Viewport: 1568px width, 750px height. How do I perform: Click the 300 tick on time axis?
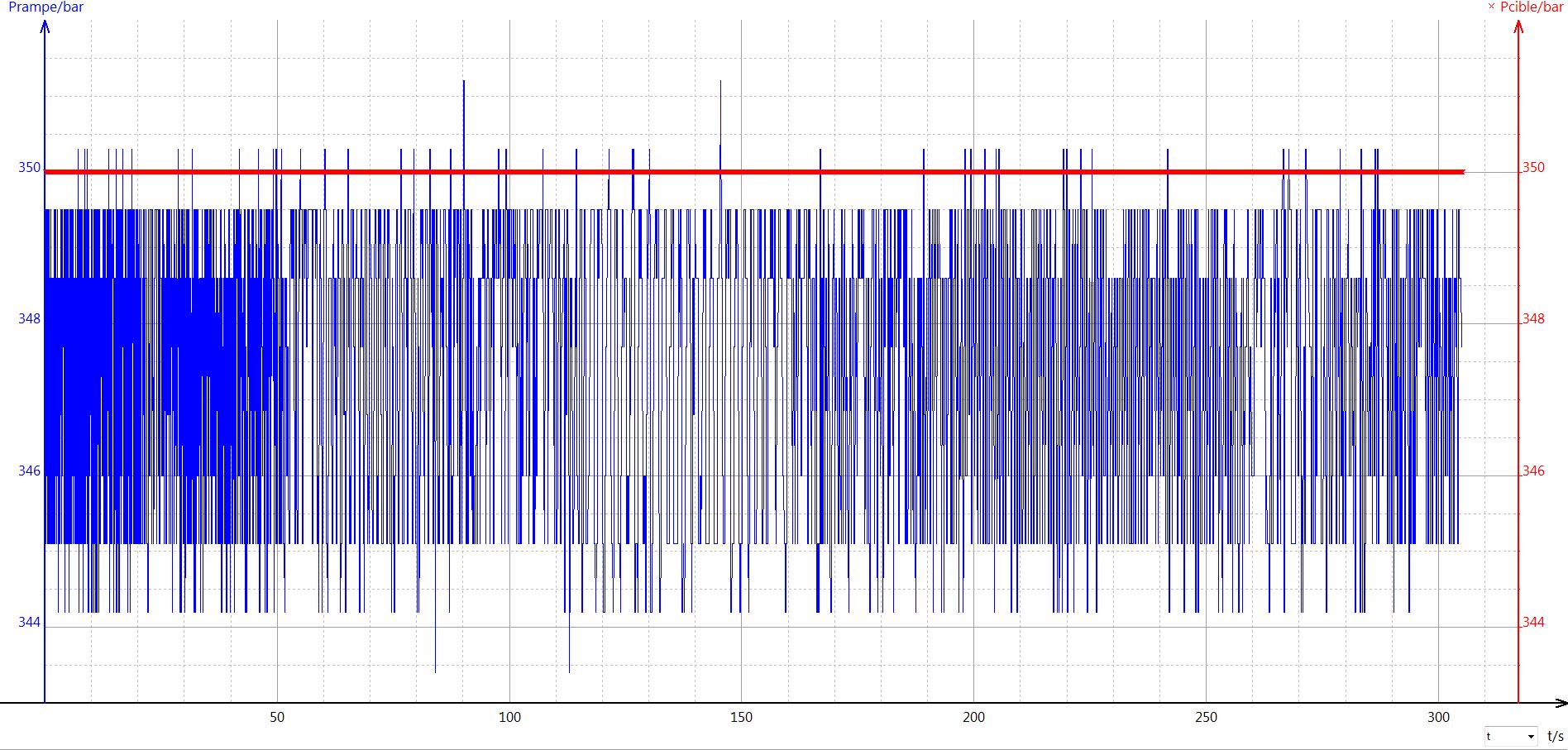(1439, 718)
